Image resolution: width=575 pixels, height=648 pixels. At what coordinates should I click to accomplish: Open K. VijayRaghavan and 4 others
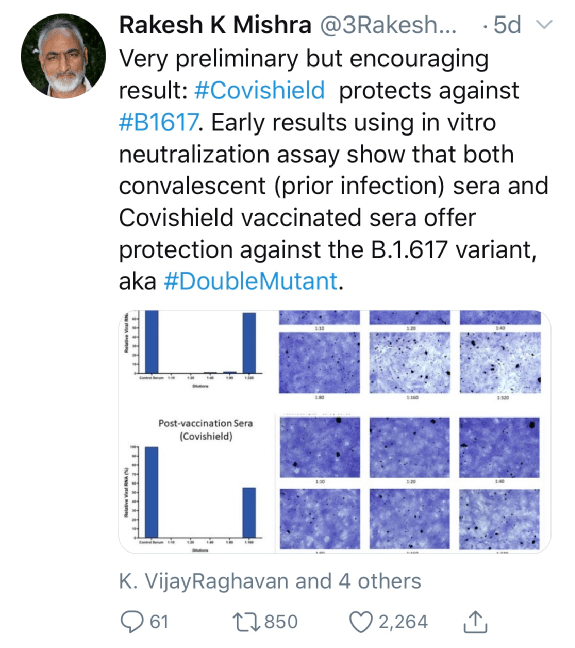pyautogui.click(x=270, y=581)
